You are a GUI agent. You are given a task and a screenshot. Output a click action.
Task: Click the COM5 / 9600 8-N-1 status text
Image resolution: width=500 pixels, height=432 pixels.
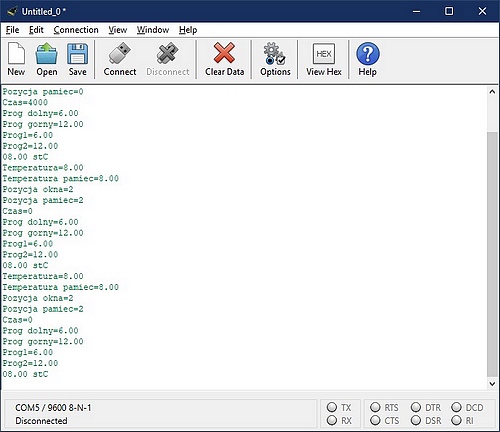pyautogui.click(x=53, y=408)
